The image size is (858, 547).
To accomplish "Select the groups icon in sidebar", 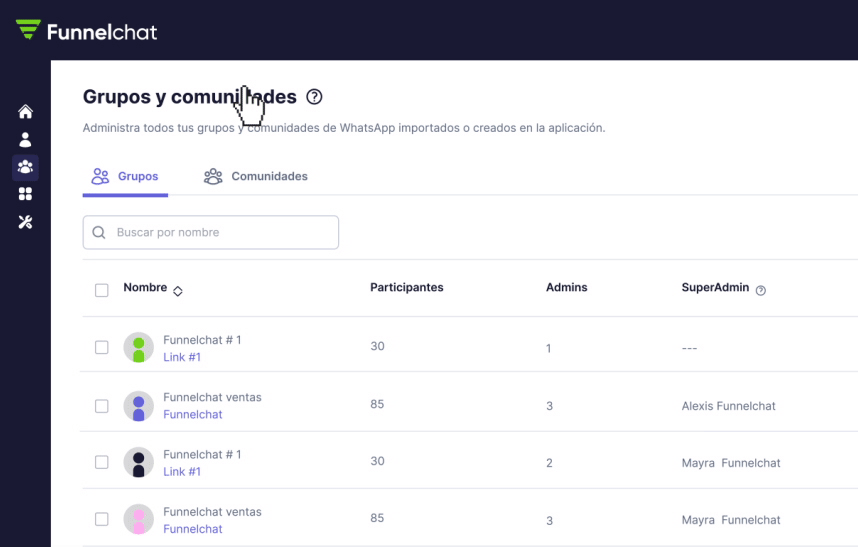I will 26,167.
